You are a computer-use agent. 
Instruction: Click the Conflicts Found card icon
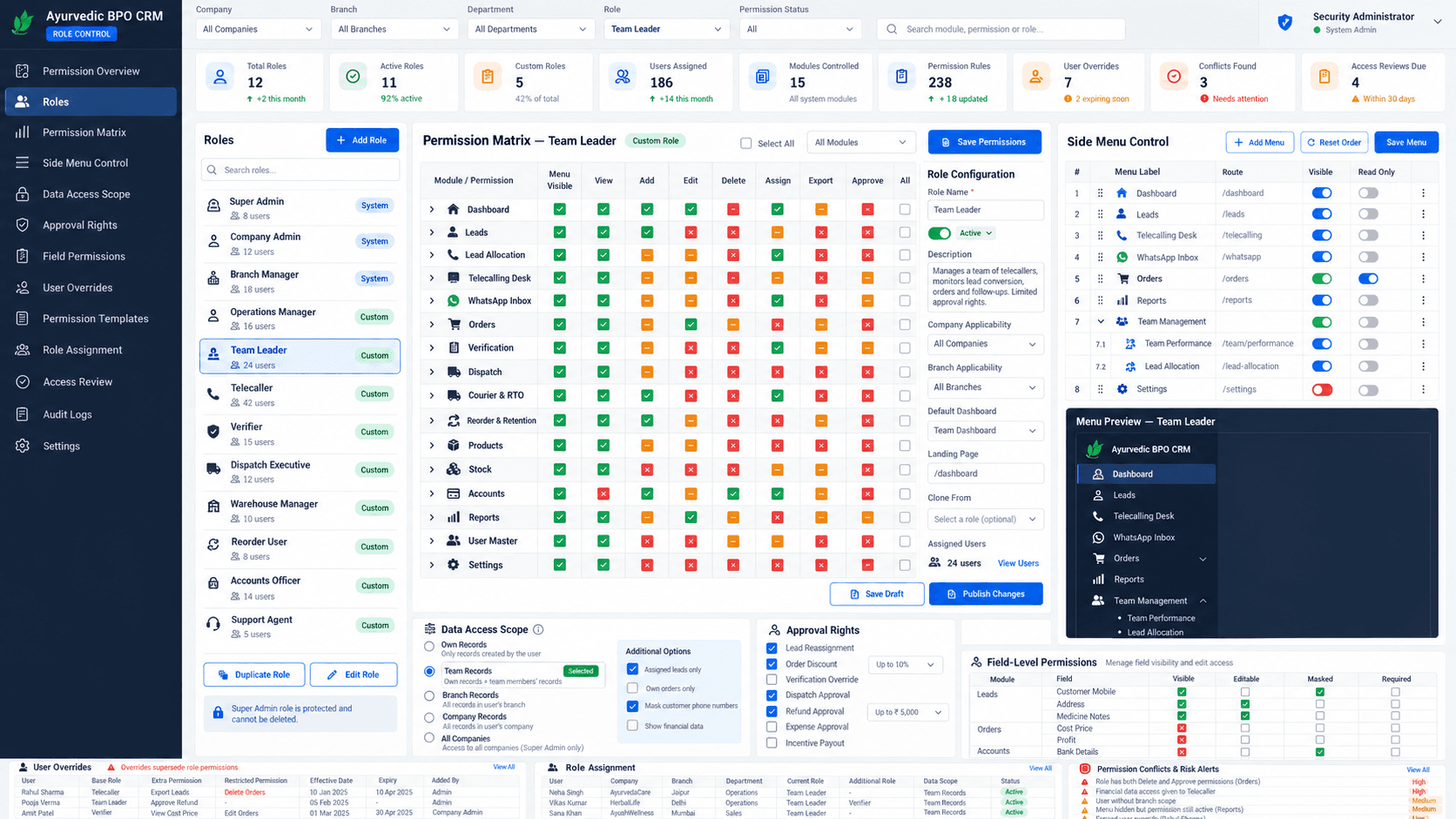pyautogui.click(x=1174, y=77)
